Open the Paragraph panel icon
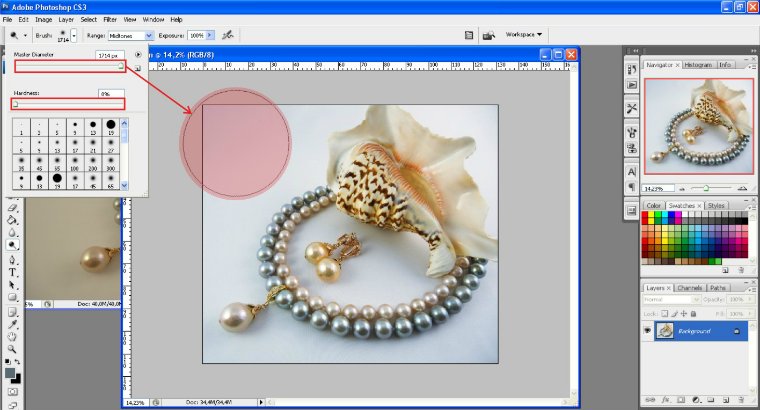760x410 pixels. coord(632,187)
